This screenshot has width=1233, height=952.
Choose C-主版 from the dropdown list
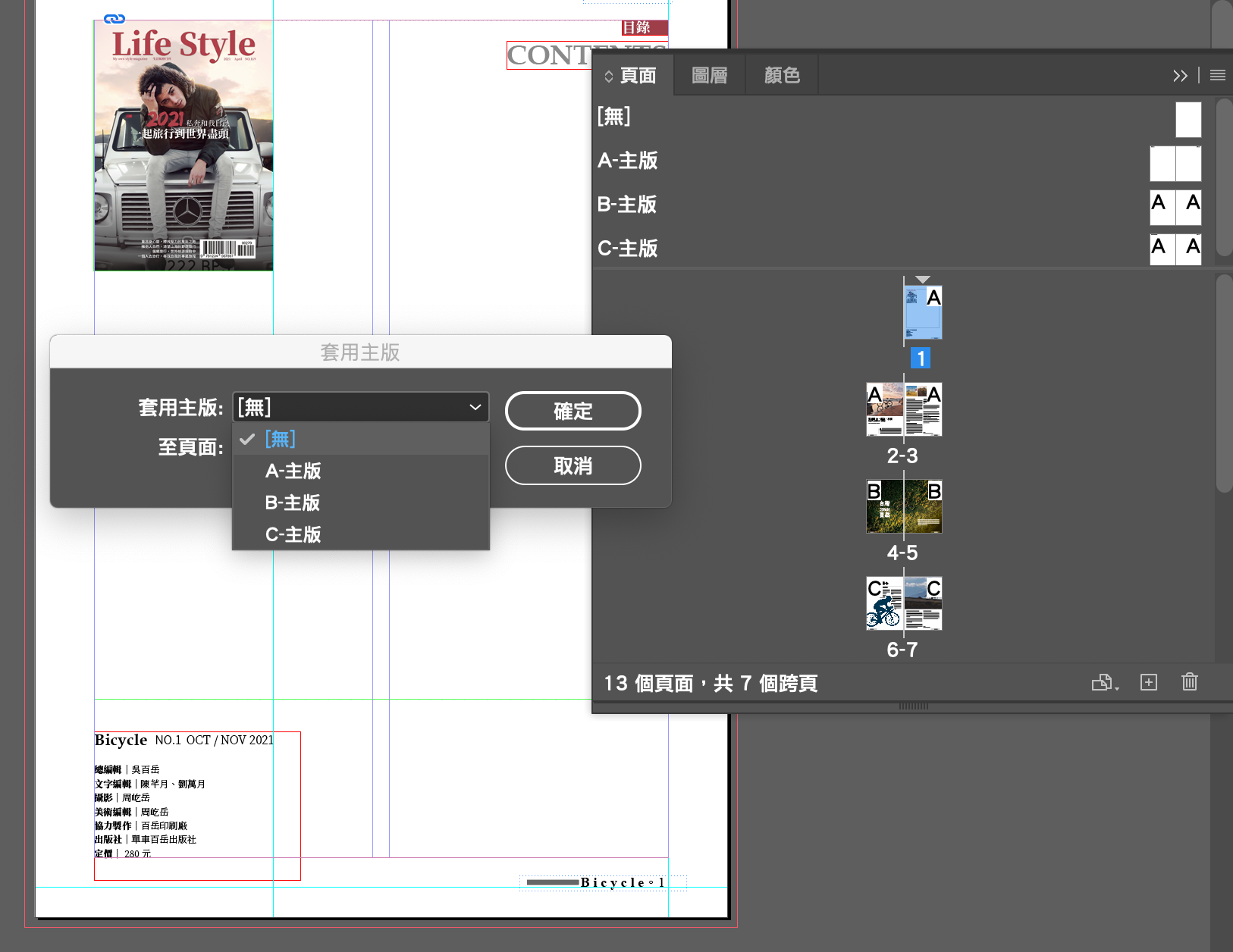[293, 534]
